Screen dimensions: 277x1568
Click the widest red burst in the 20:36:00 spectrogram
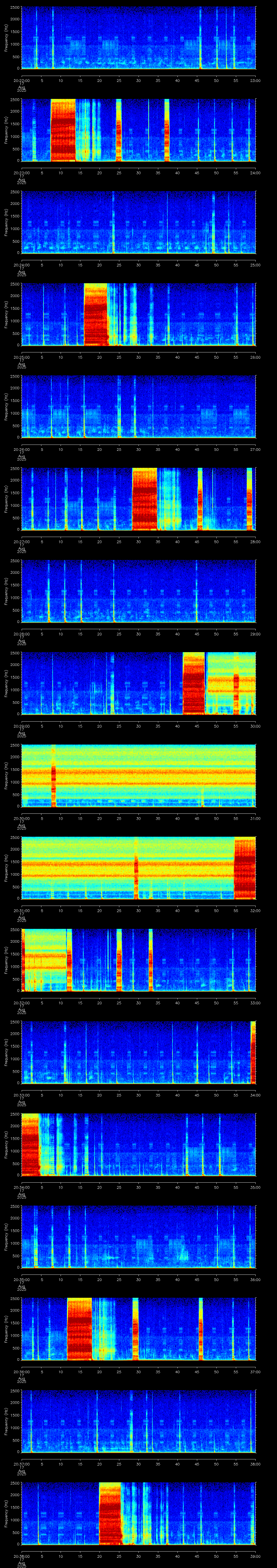[80, 1329]
